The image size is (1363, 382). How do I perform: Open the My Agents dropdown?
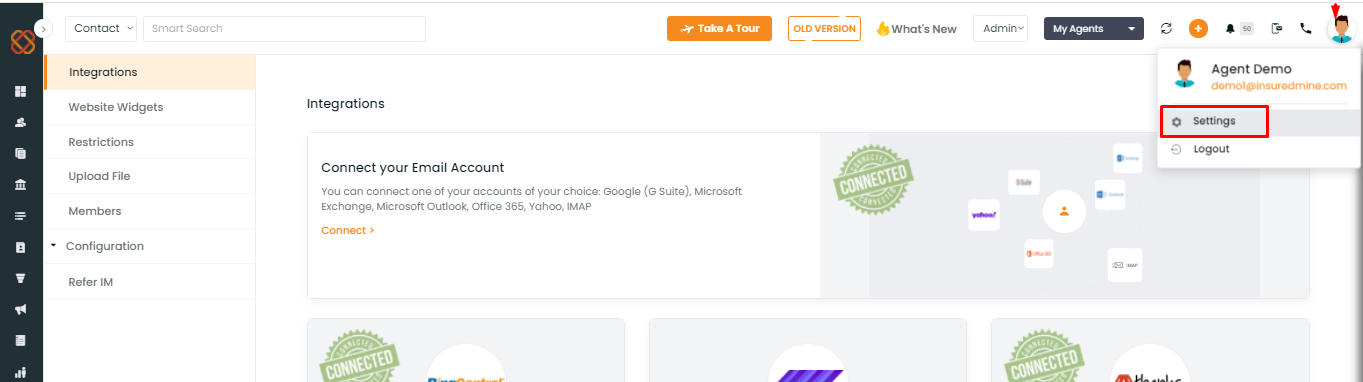pos(1093,29)
